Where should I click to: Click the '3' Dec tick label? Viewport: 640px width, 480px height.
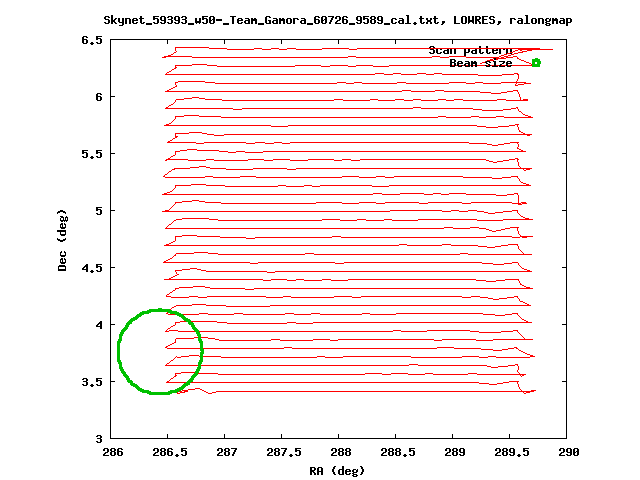point(99,439)
